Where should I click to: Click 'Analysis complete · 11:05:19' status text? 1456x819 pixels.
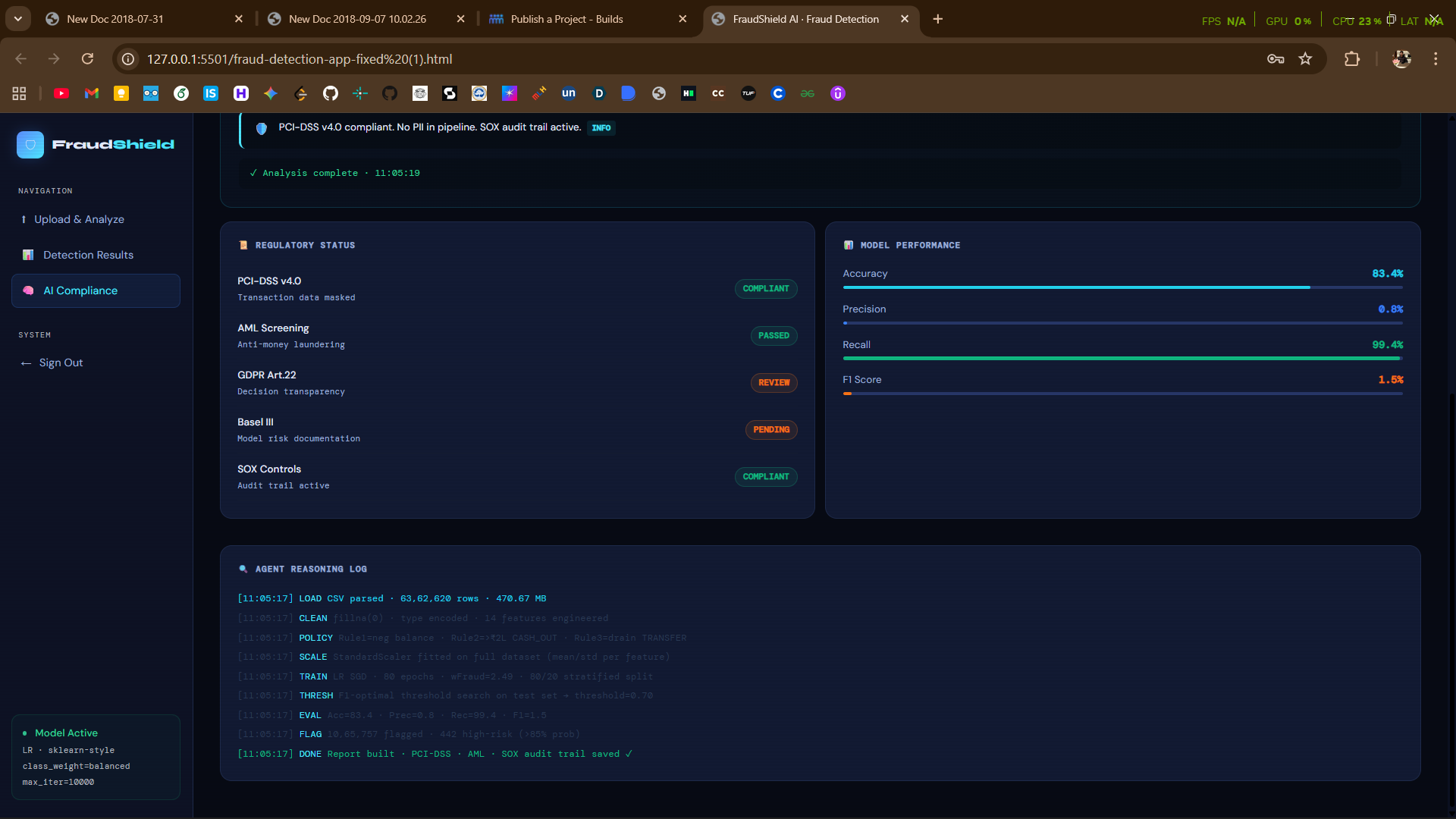point(334,173)
